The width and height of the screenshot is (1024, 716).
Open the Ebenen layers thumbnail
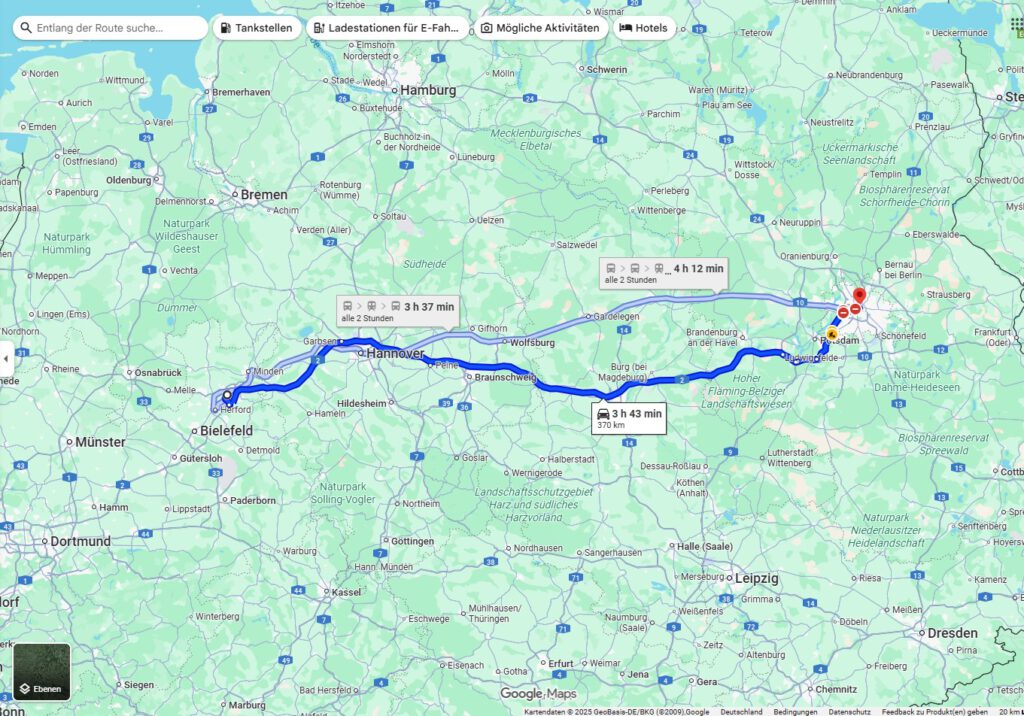42,672
